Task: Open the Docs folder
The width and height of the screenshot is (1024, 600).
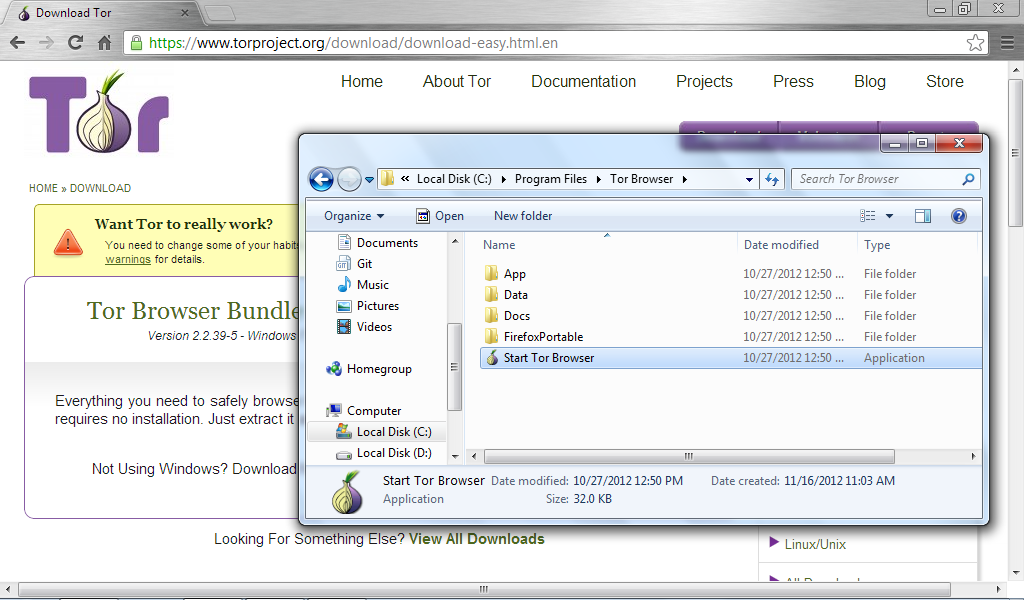Action: pos(515,315)
